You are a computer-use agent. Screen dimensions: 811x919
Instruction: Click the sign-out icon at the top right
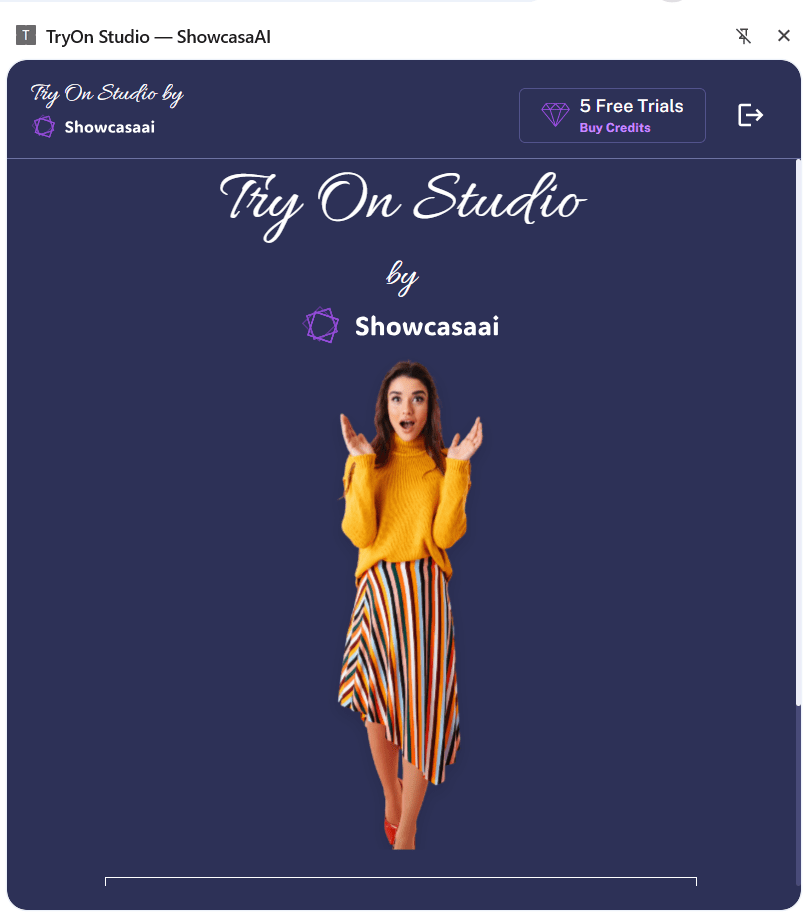point(750,115)
